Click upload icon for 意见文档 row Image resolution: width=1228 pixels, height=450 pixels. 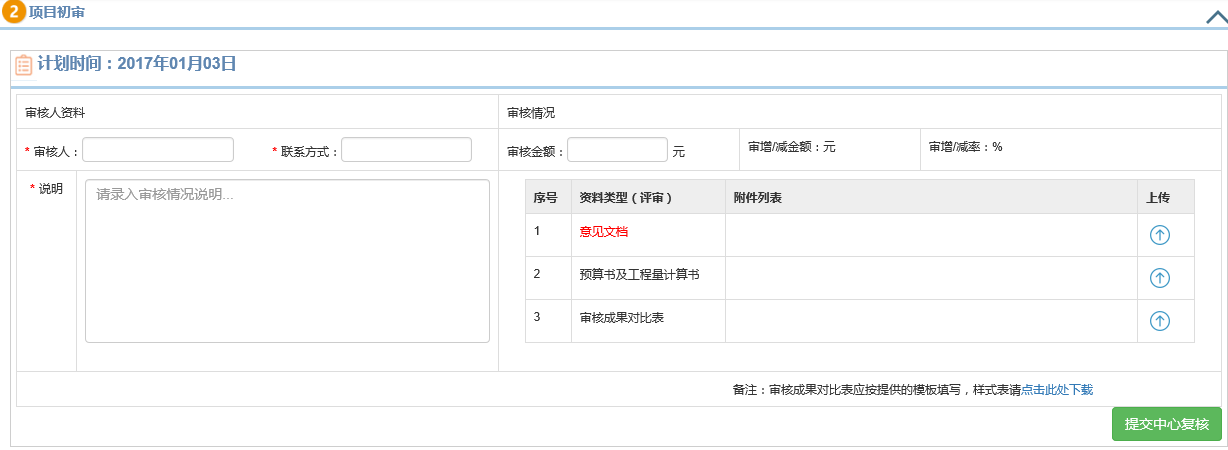(1159, 235)
